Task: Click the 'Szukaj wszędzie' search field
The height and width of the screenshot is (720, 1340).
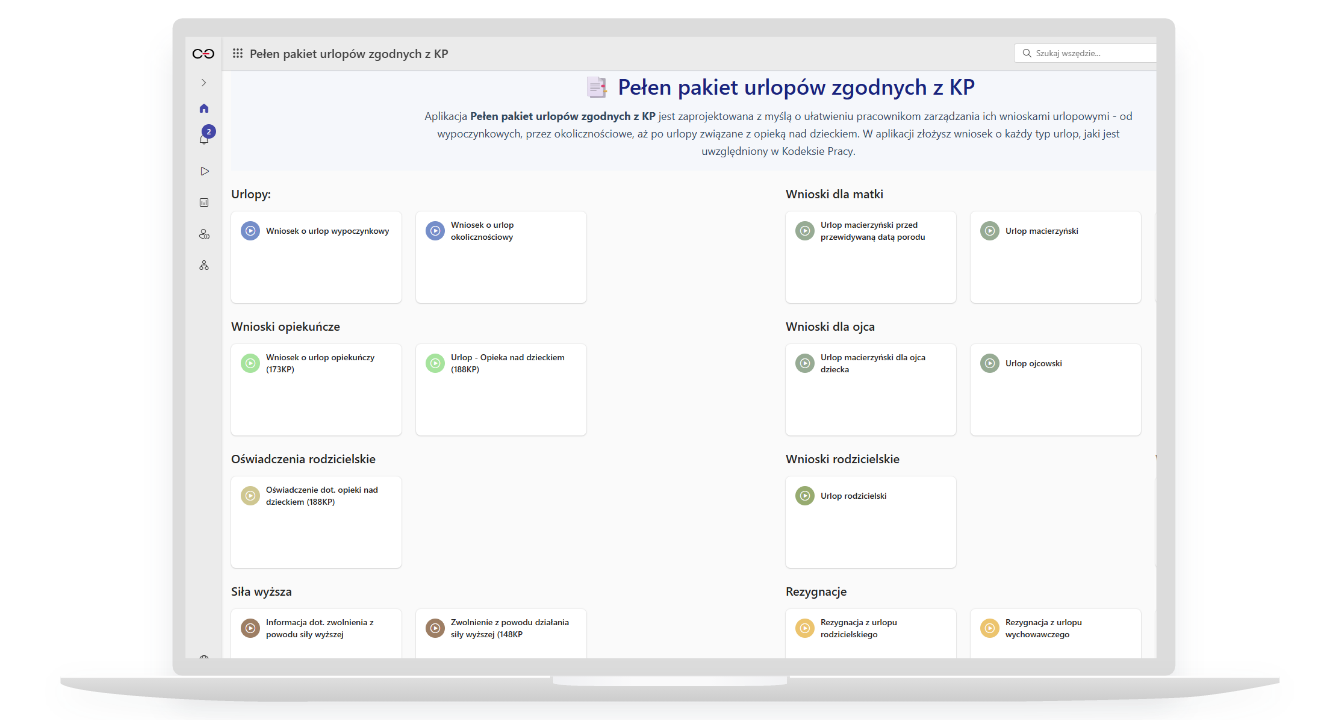Action: 1088,53
